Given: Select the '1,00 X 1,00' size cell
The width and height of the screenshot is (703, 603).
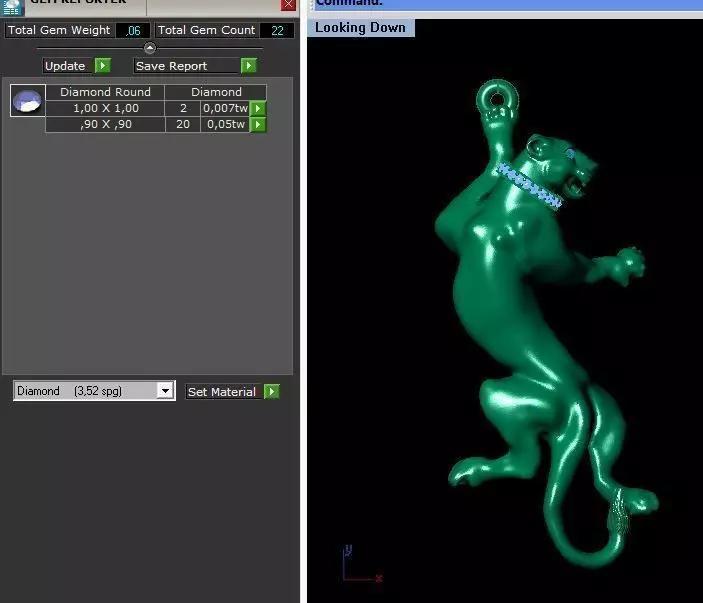Looking at the screenshot, I should click(106, 108).
